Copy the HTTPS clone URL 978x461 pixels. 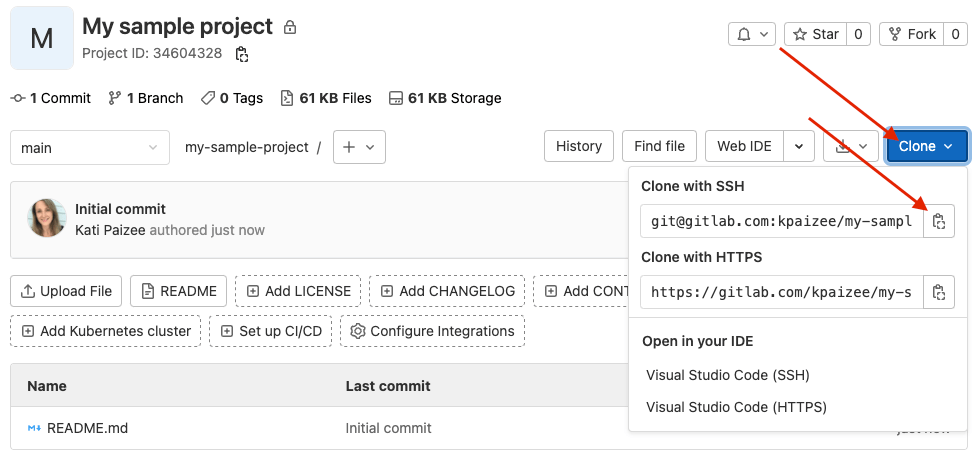(x=938, y=292)
